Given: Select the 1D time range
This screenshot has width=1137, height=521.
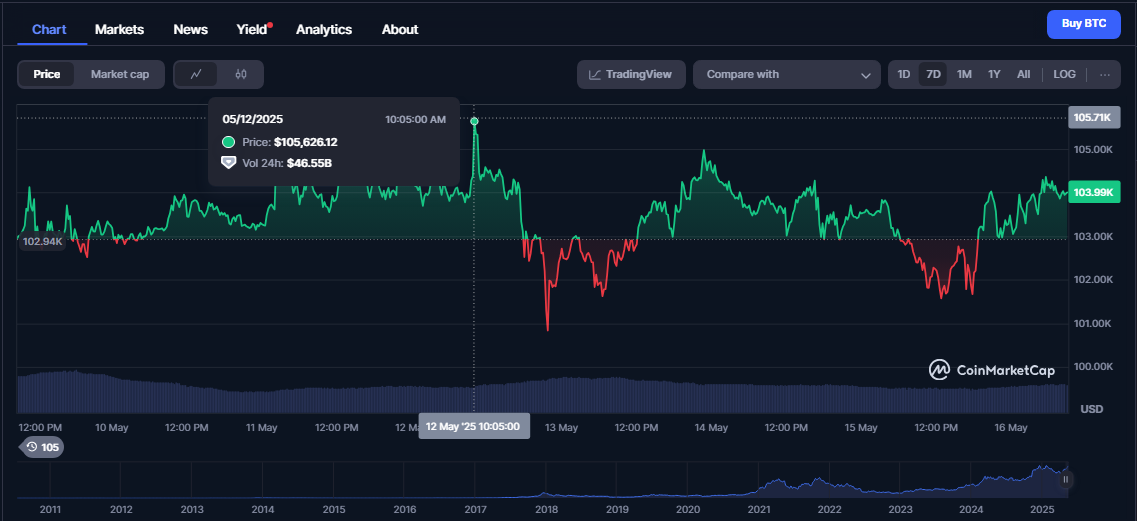Looking at the screenshot, I should [x=904, y=74].
